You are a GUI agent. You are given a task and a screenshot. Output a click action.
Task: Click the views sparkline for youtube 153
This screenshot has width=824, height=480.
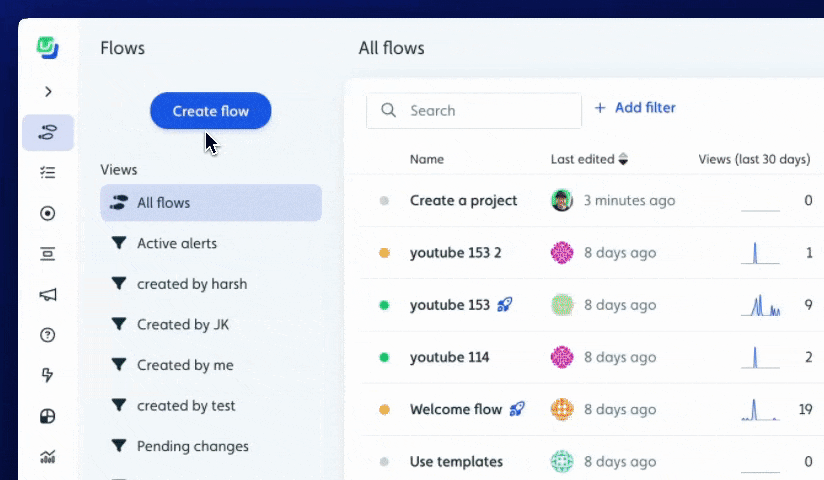point(760,305)
